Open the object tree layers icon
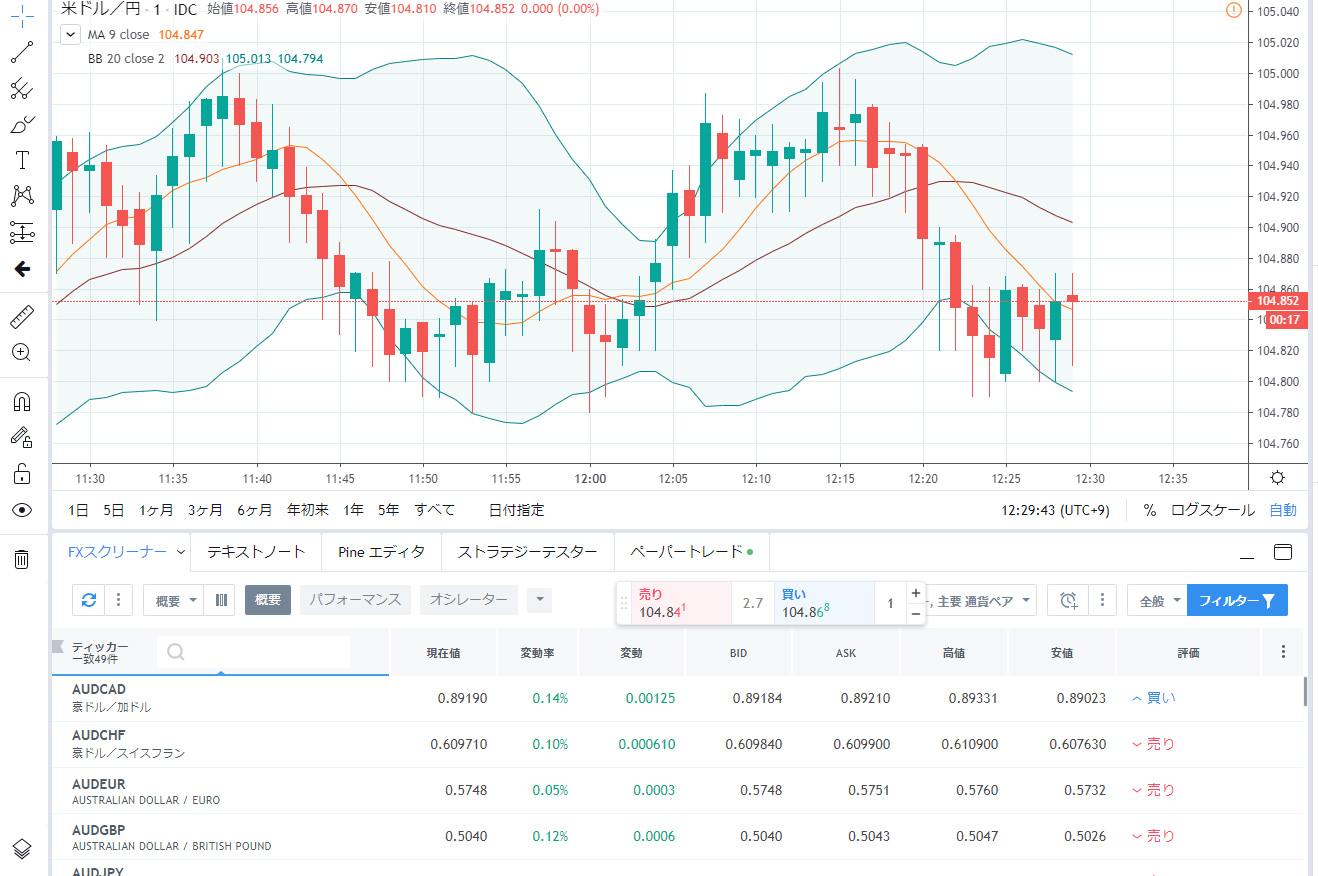1318x876 pixels. click(22, 848)
